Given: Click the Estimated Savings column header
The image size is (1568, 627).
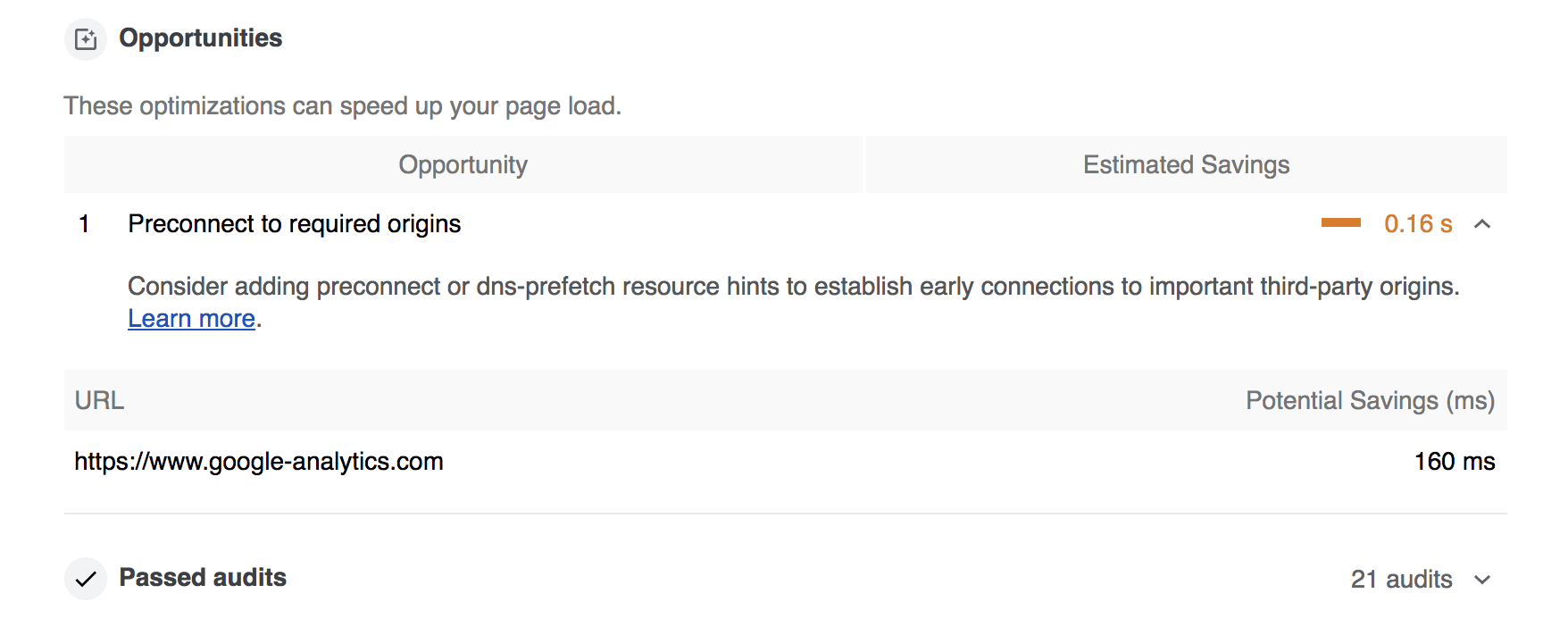Looking at the screenshot, I should (1186, 165).
